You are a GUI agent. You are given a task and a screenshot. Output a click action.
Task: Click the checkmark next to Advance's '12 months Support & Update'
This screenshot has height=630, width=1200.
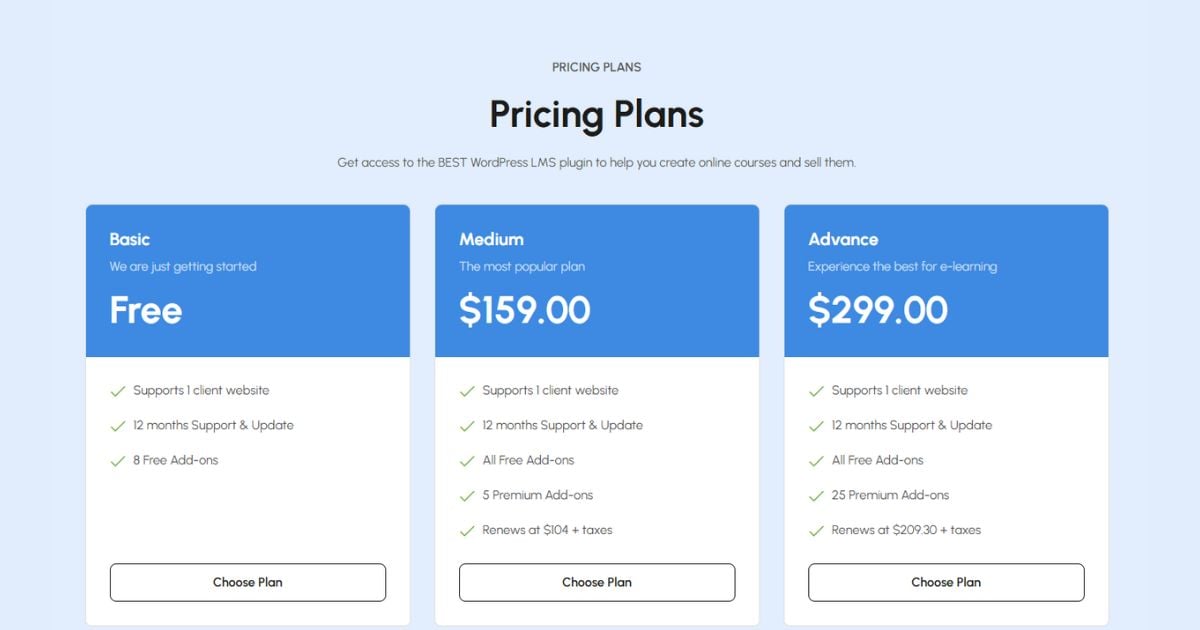816,425
